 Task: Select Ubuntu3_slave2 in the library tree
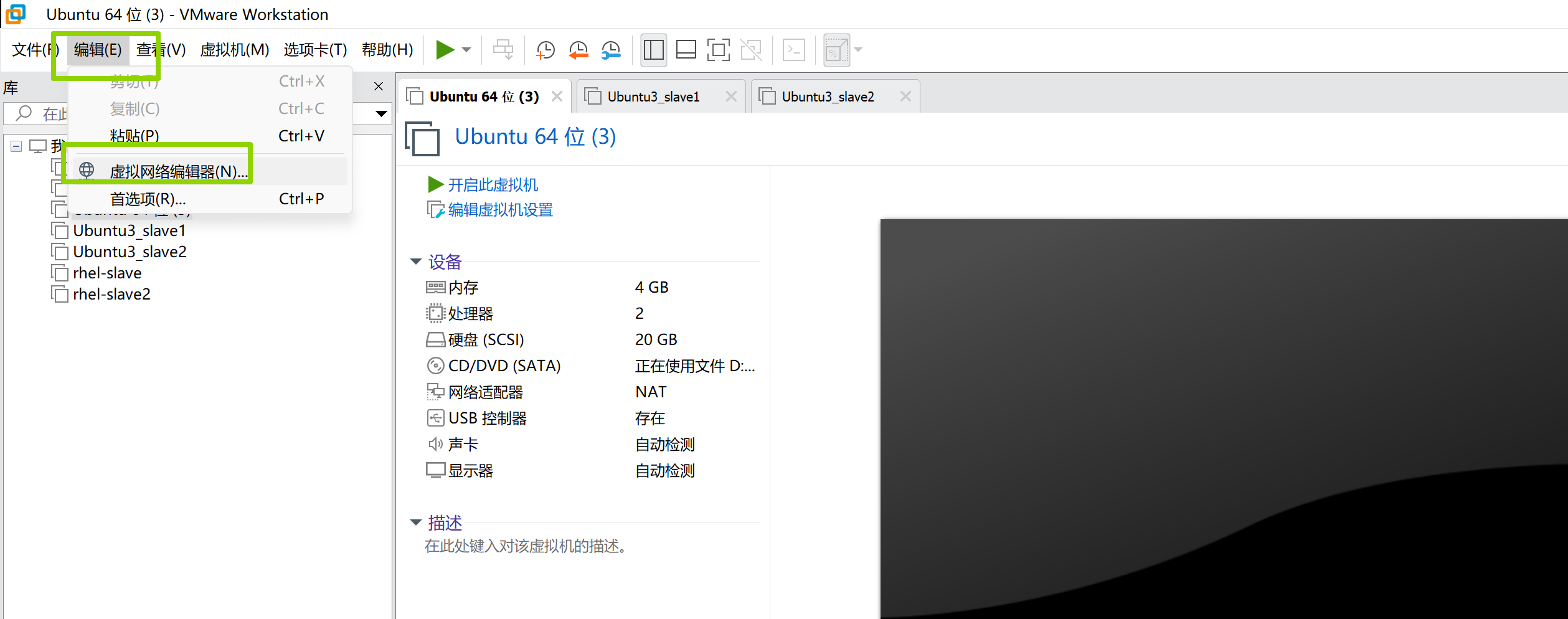pos(130,252)
